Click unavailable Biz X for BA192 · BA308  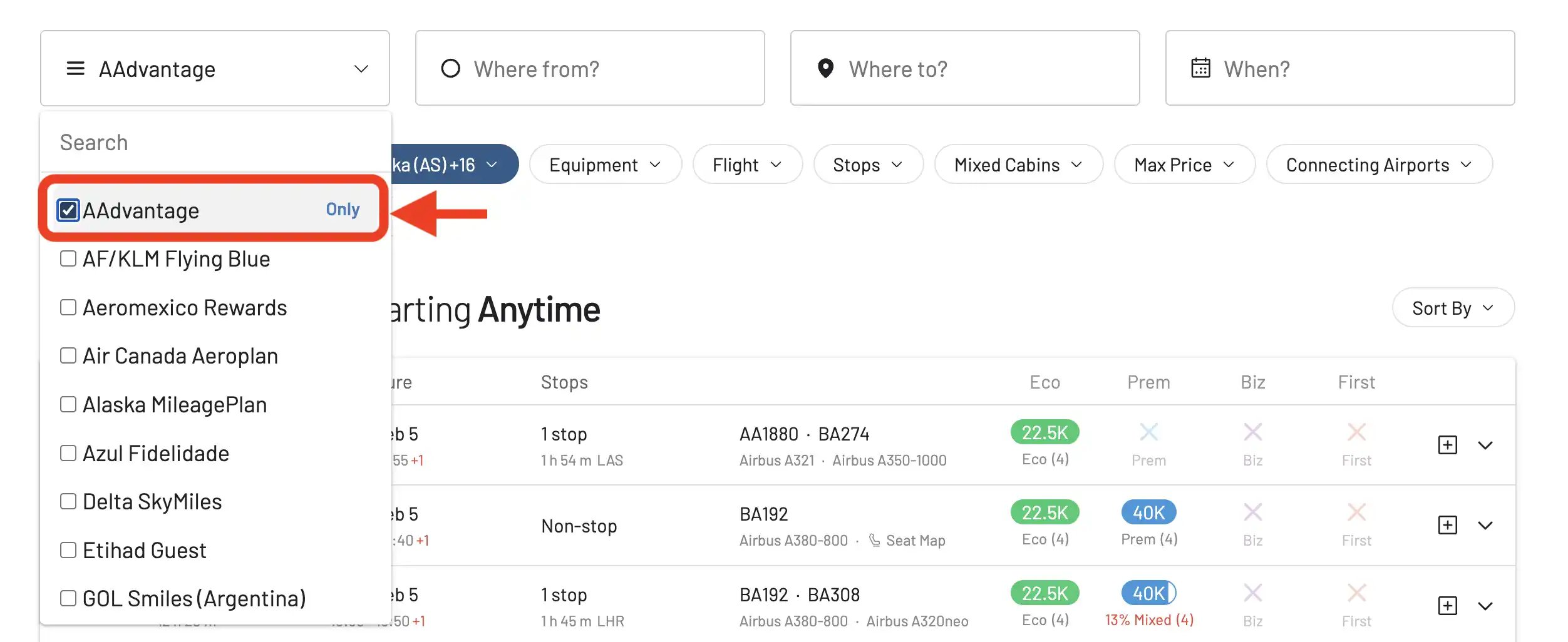click(x=1252, y=593)
